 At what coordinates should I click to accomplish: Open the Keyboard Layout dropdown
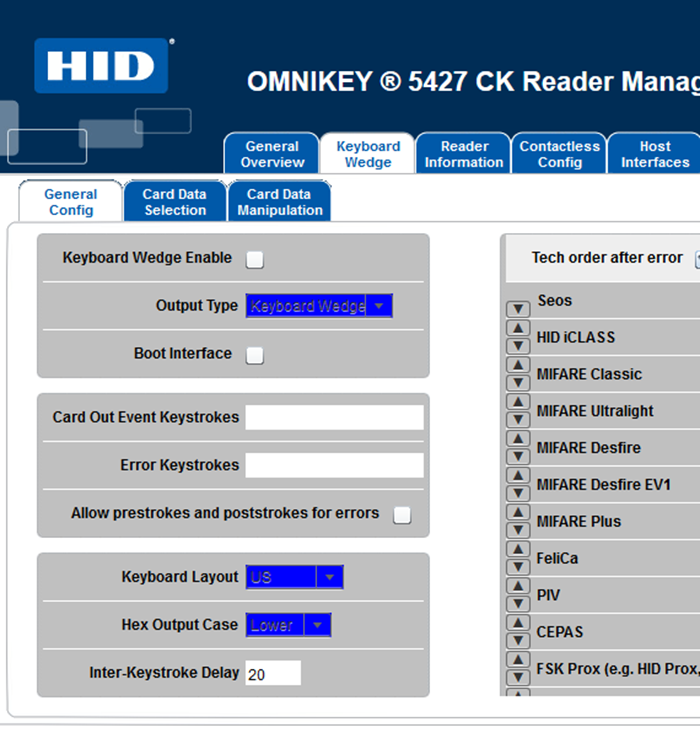pos(295,577)
